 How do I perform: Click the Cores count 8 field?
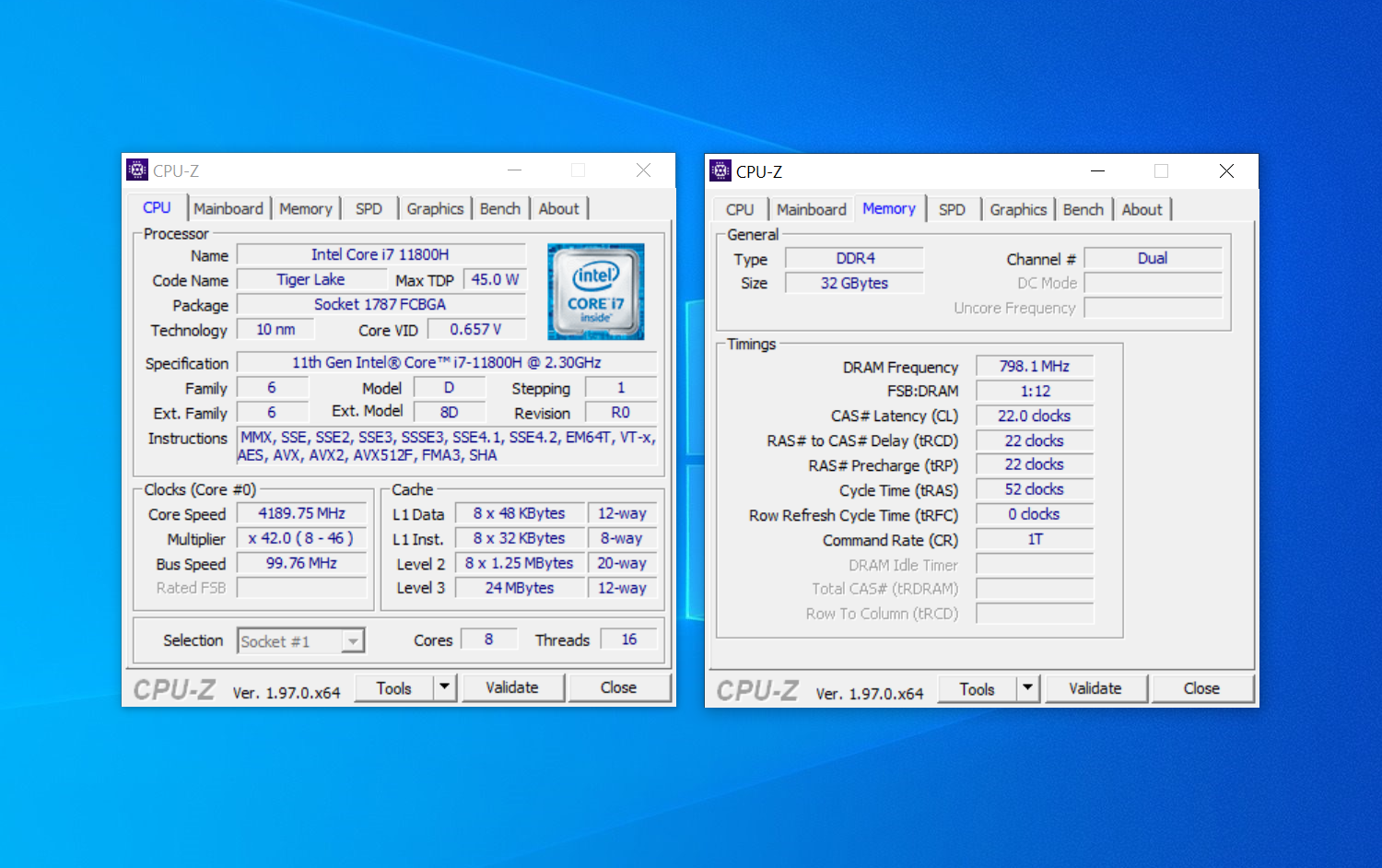[489, 639]
